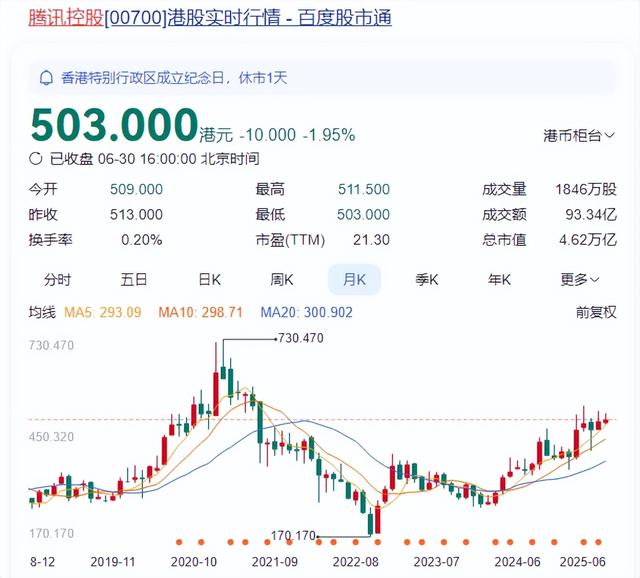Click the first orange event dot on the chart
640x578 pixels.
(x=179, y=542)
